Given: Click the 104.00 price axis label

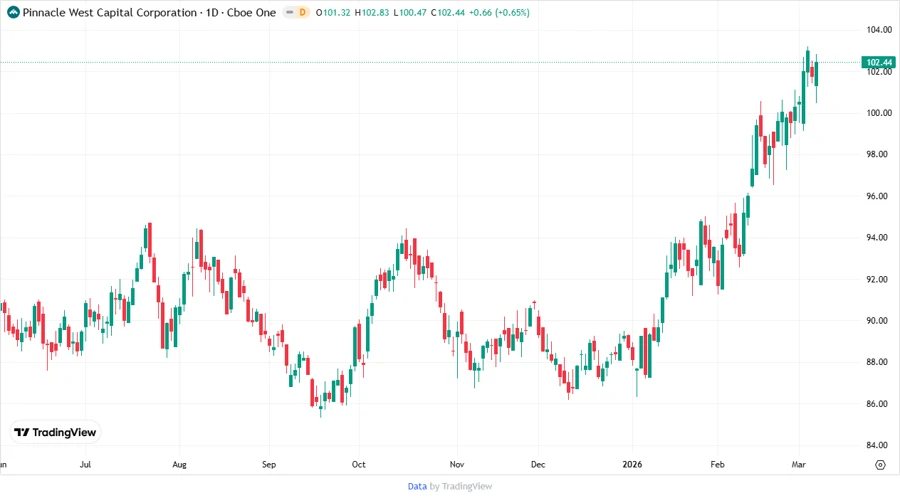Looking at the screenshot, I should coord(879,30).
